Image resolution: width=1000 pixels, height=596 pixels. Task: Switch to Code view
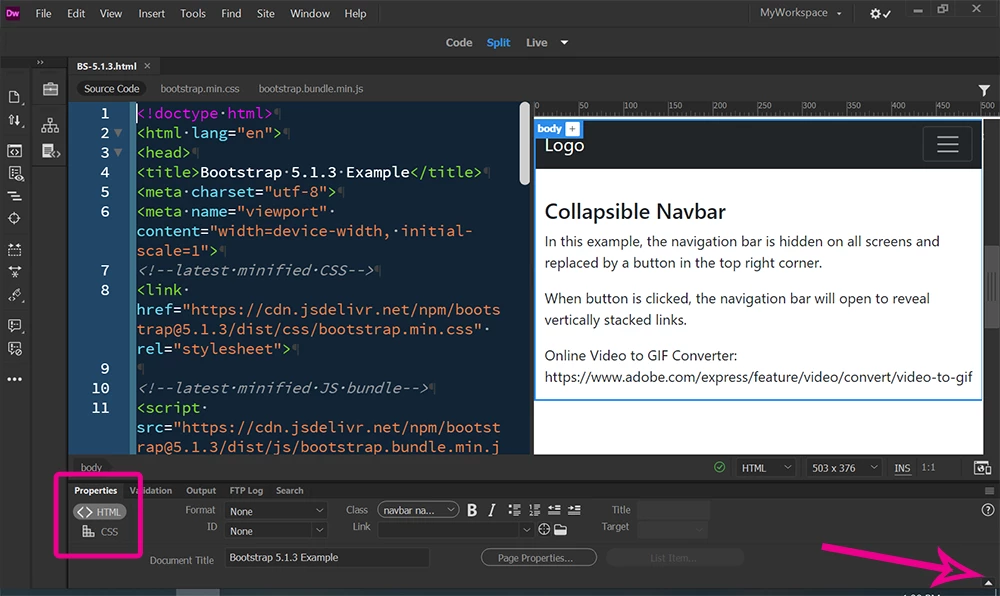[x=459, y=43]
